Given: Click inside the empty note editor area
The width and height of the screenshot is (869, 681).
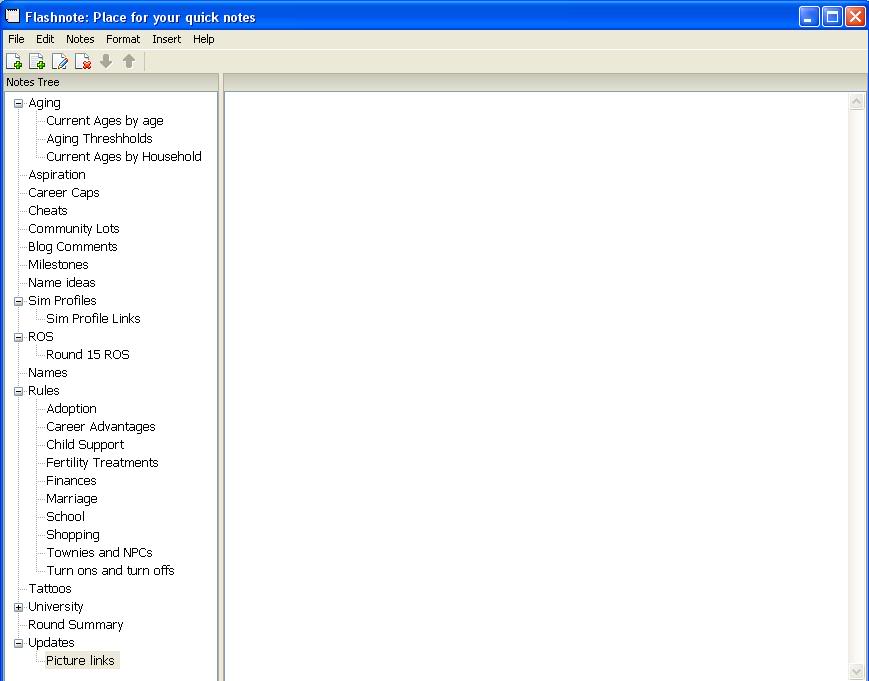Looking at the screenshot, I should click(x=536, y=386).
